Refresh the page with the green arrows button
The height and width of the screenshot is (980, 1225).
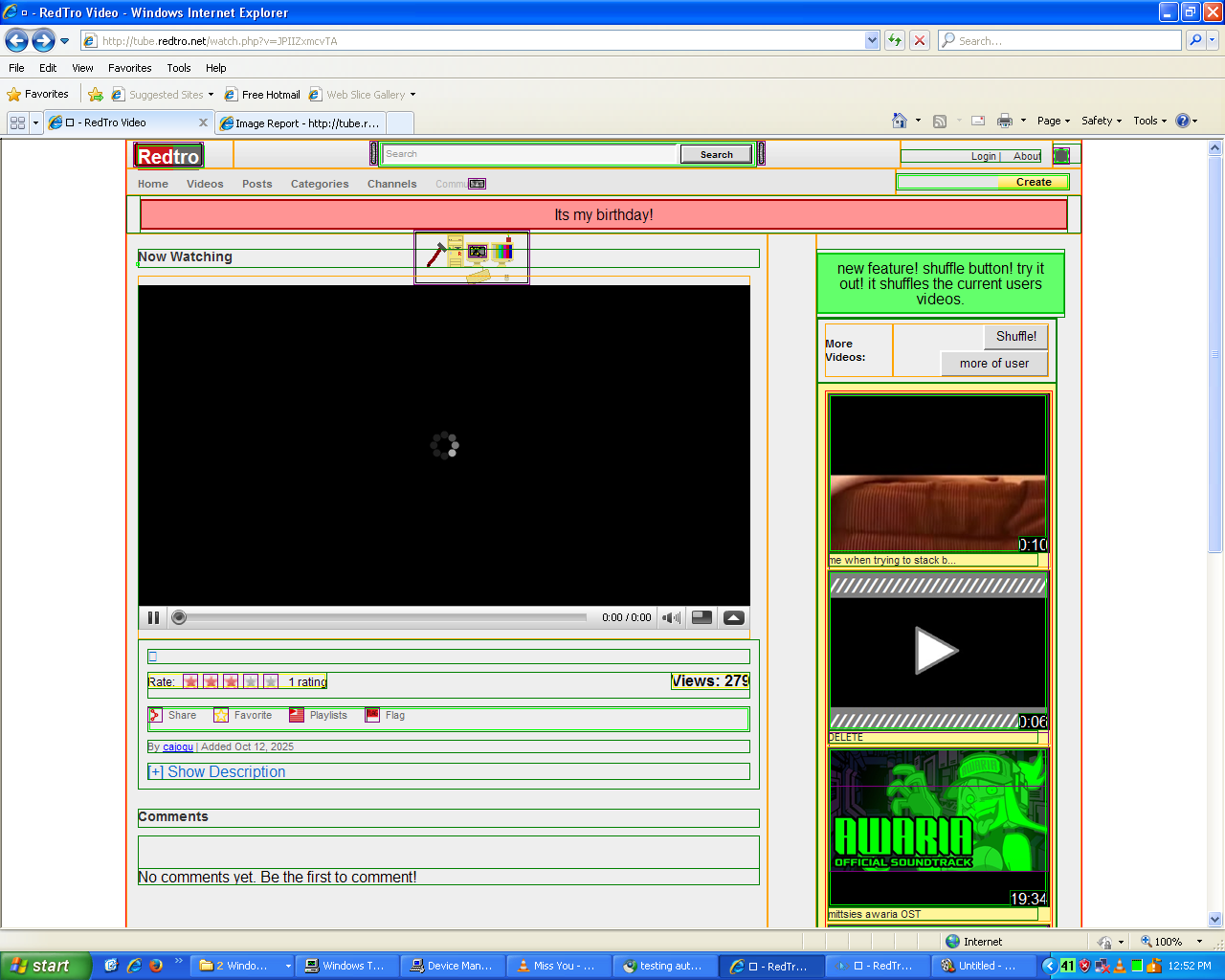point(895,40)
